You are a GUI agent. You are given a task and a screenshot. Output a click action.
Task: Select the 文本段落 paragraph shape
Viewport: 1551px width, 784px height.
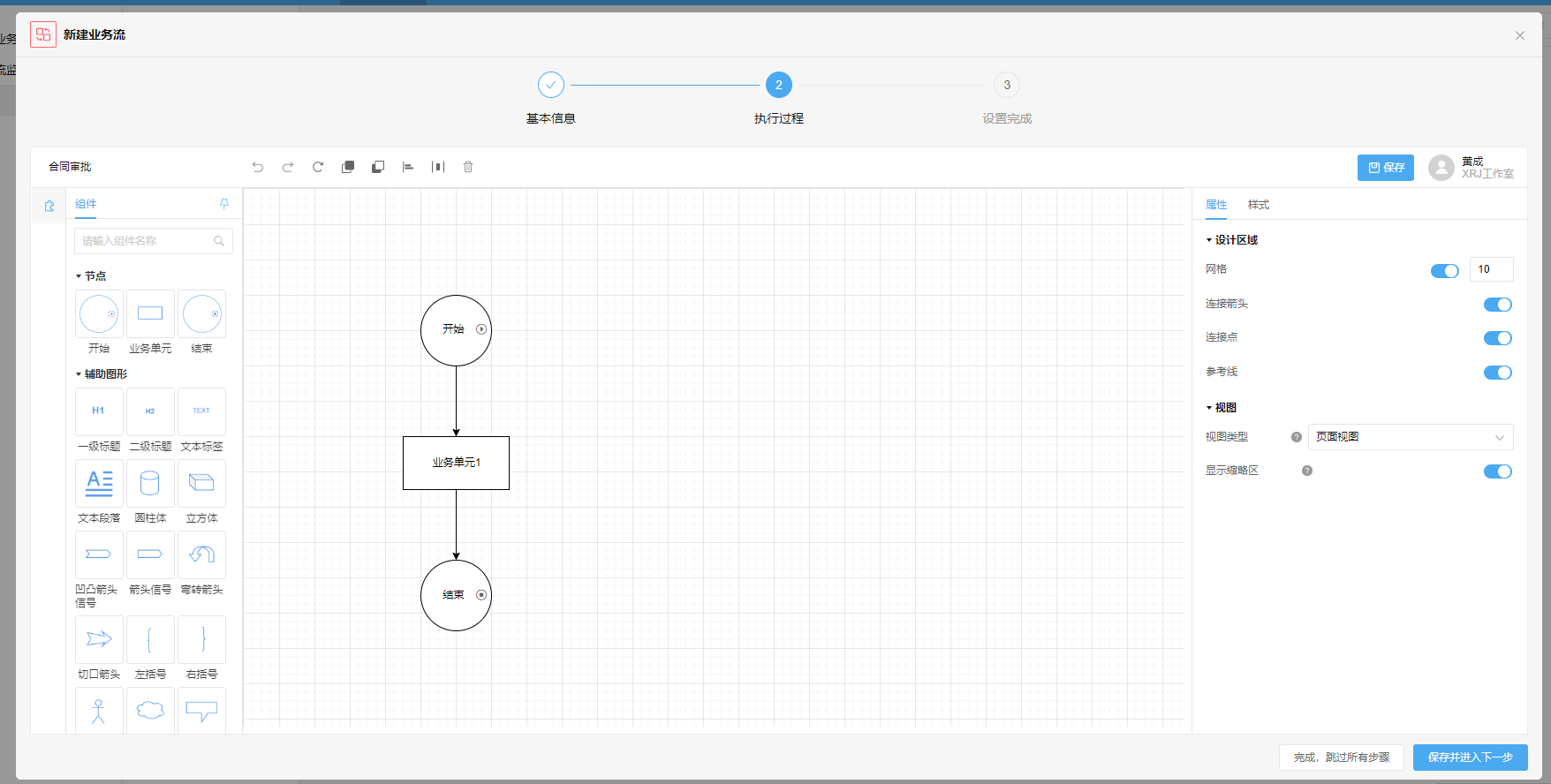pos(99,483)
